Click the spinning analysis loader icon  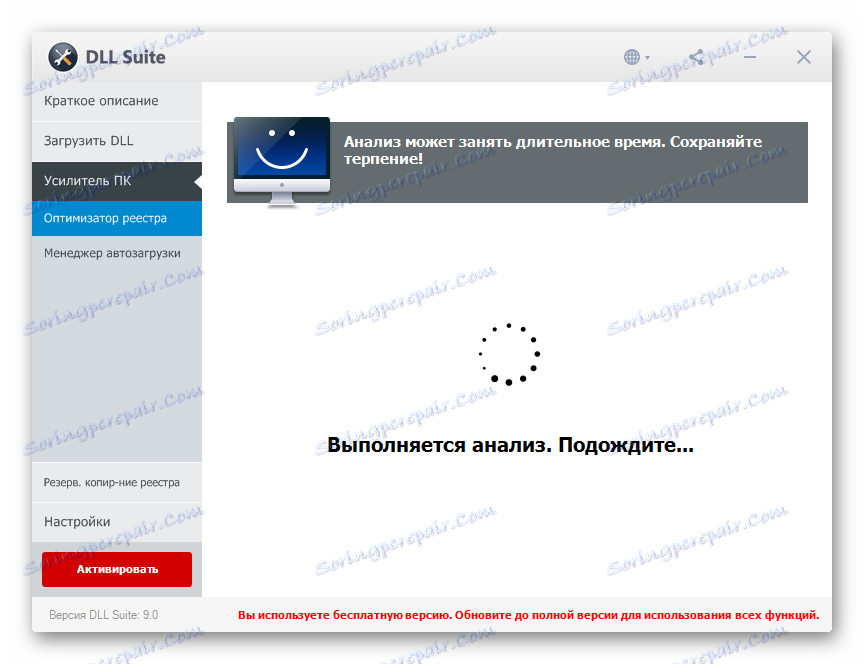pos(510,354)
